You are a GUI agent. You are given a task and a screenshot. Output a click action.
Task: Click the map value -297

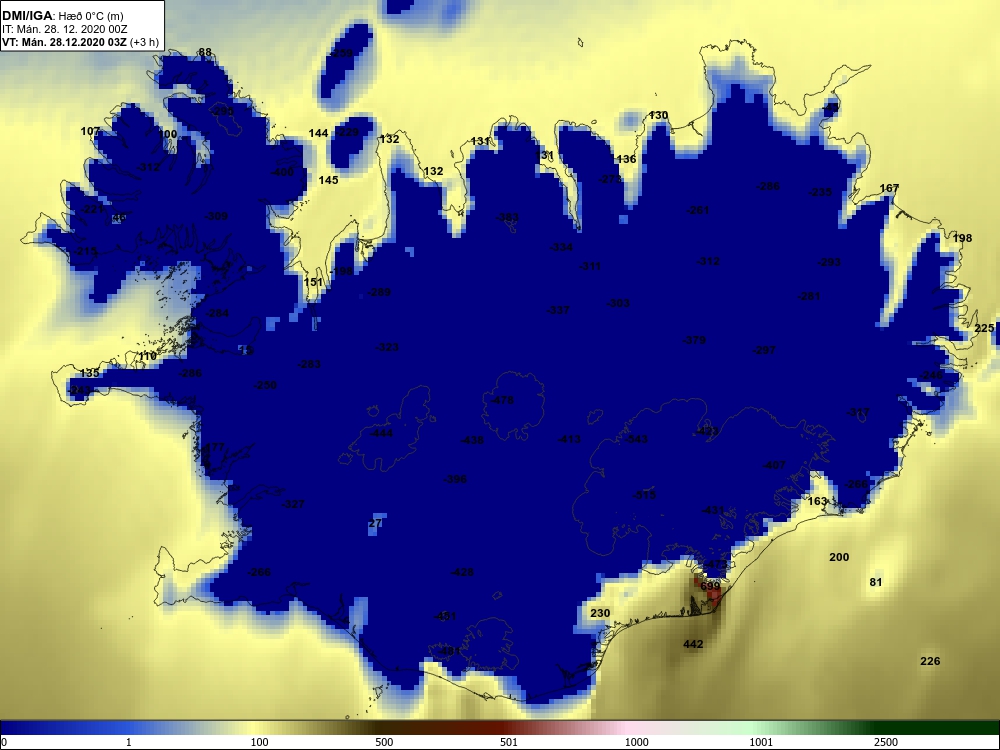coord(764,350)
